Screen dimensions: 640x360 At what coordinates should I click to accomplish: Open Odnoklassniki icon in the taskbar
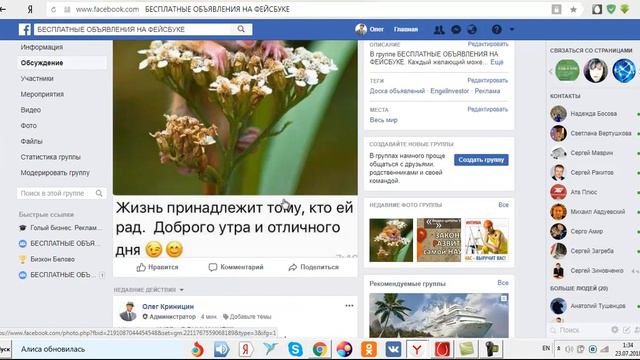click(369, 349)
